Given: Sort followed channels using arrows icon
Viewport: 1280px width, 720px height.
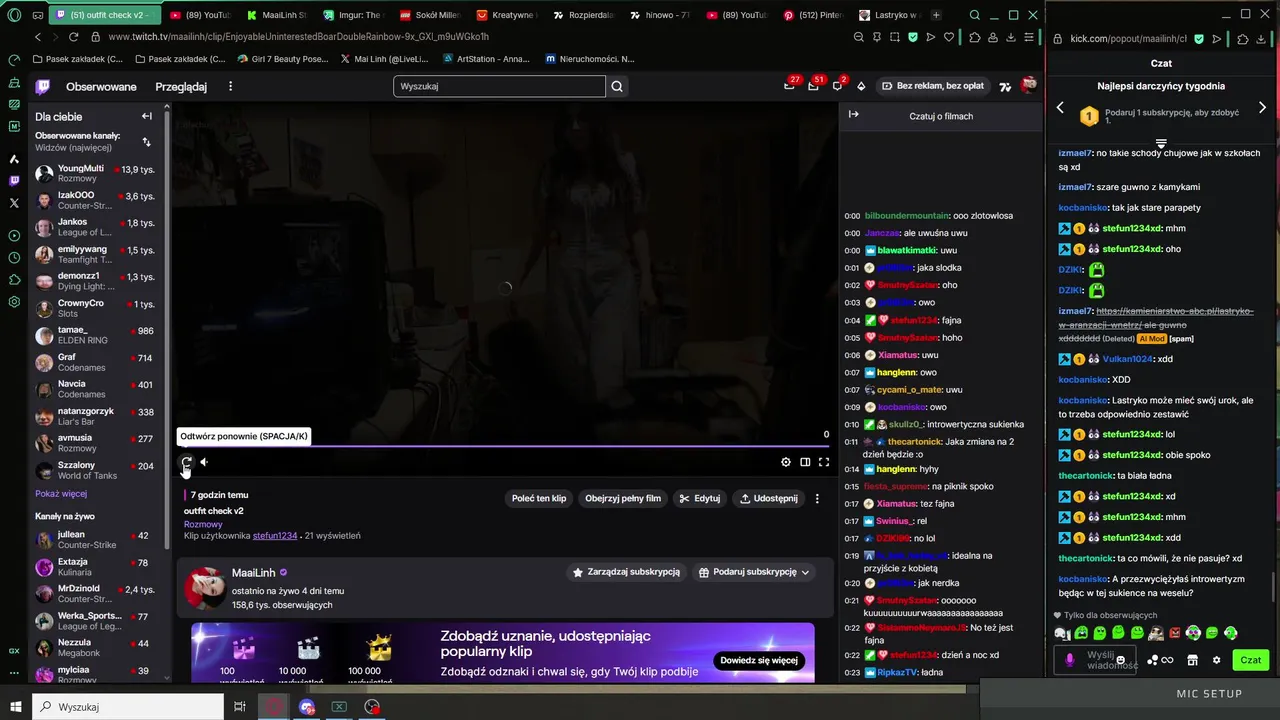Looking at the screenshot, I should 147,142.
